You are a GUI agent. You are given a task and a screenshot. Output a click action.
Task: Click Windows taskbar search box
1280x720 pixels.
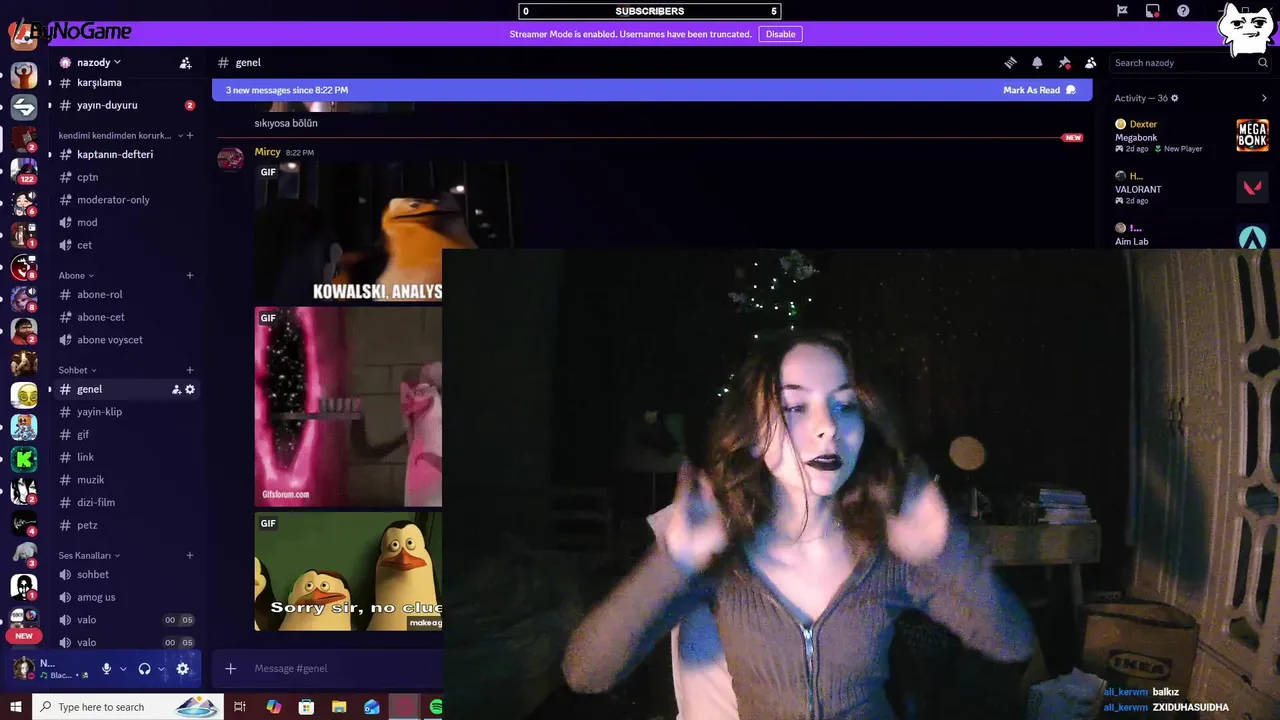[128, 707]
